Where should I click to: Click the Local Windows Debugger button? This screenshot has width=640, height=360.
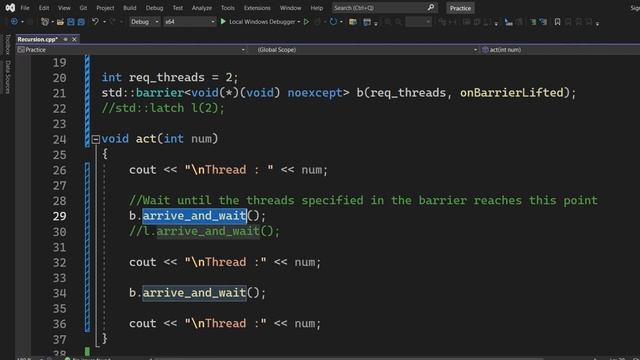(262, 22)
